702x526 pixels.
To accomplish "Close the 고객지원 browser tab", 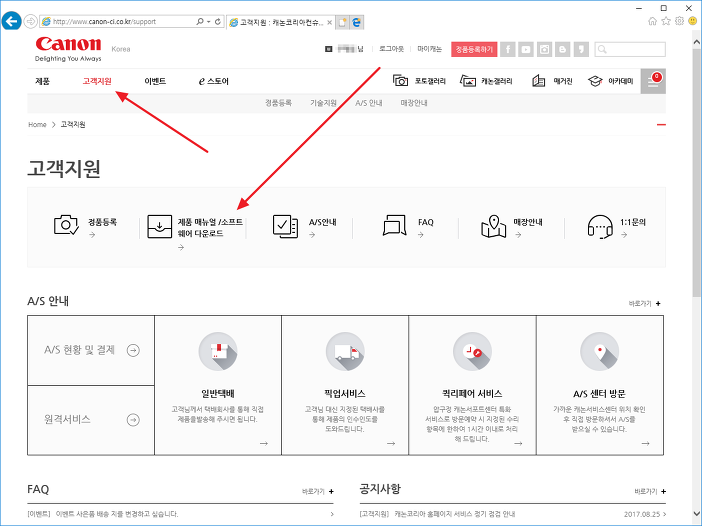I will pyautogui.click(x=330, y=22).
